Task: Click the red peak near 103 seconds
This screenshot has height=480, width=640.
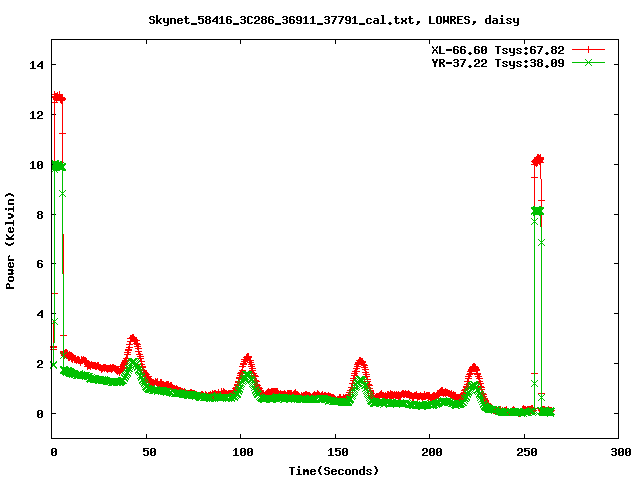Action: [x=247, y=358]
